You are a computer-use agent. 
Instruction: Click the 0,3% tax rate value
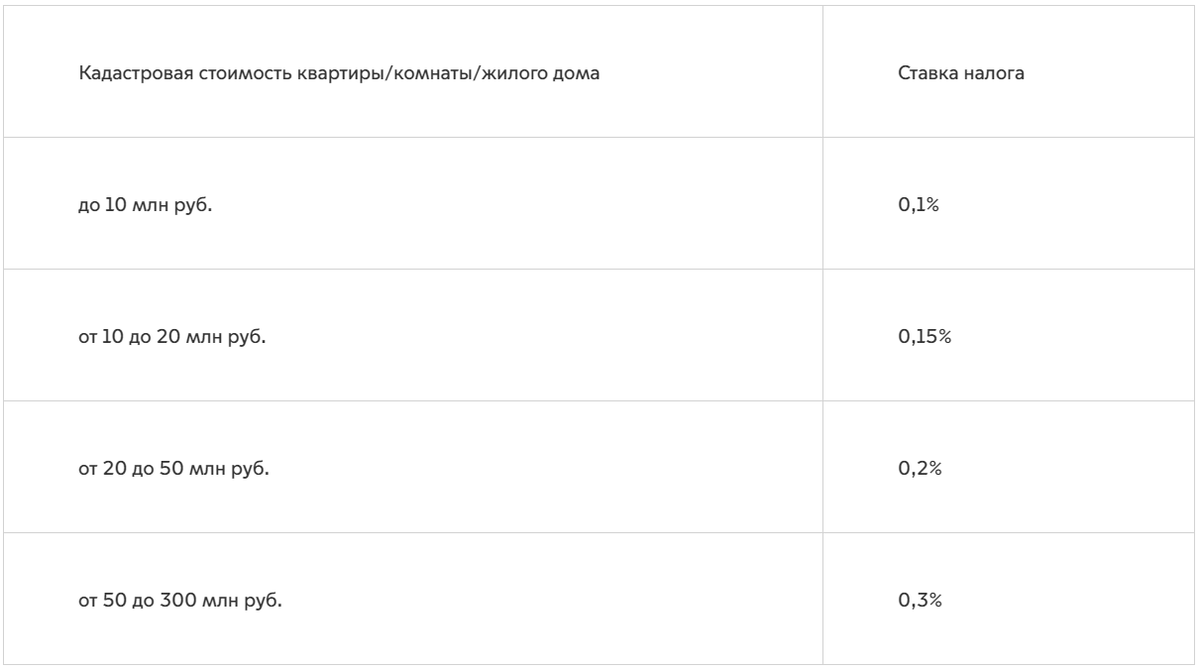coord(920,601)
